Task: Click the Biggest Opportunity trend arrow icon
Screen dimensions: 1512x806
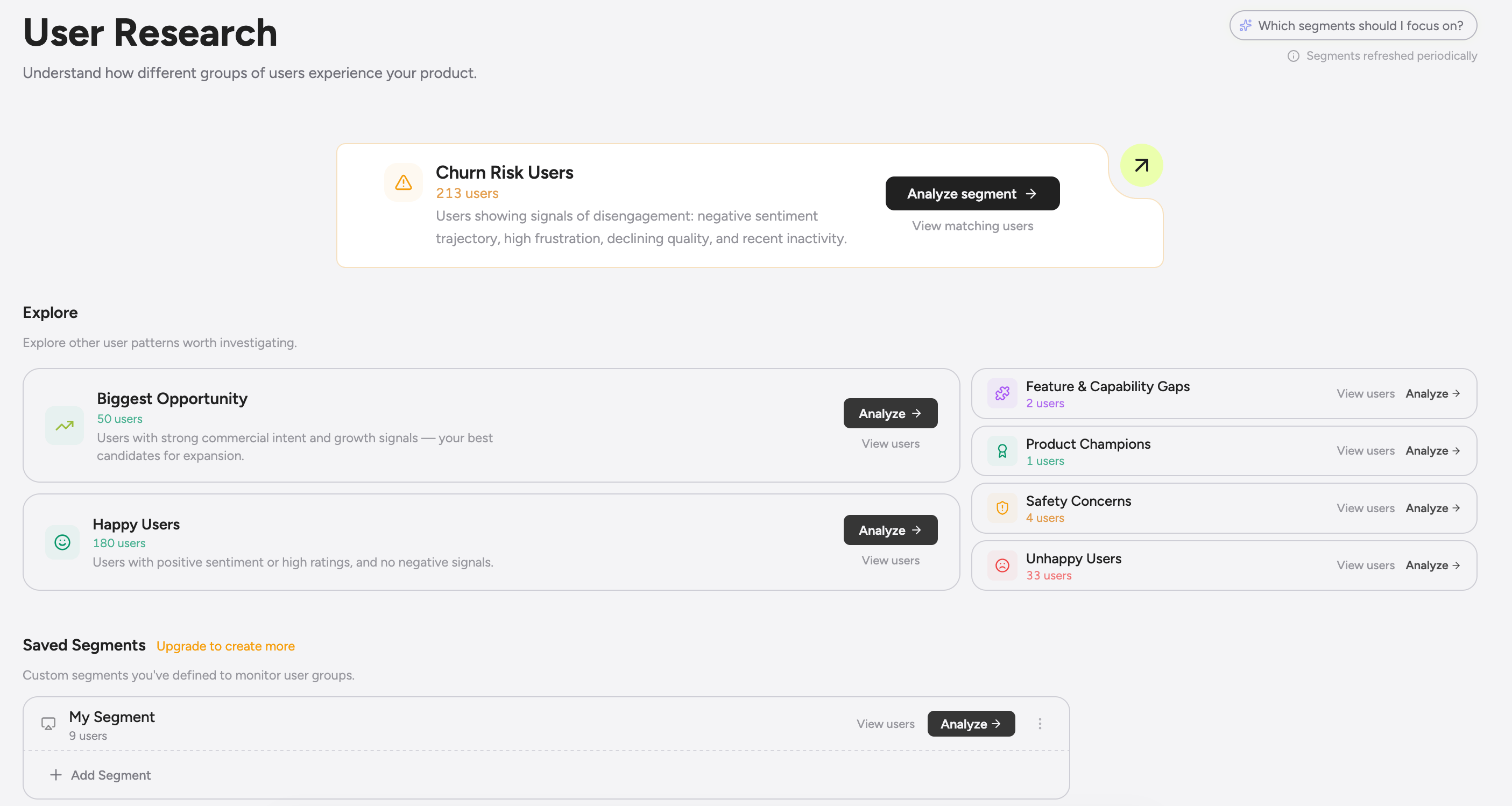Action: coord(65,426)
